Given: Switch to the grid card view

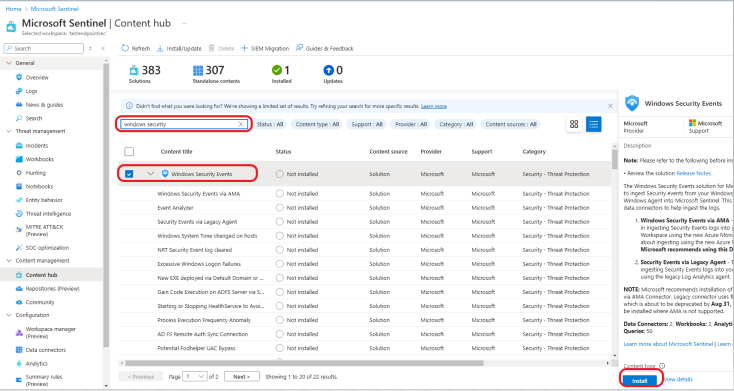Looking at the screenshot, I should [574, 124].
